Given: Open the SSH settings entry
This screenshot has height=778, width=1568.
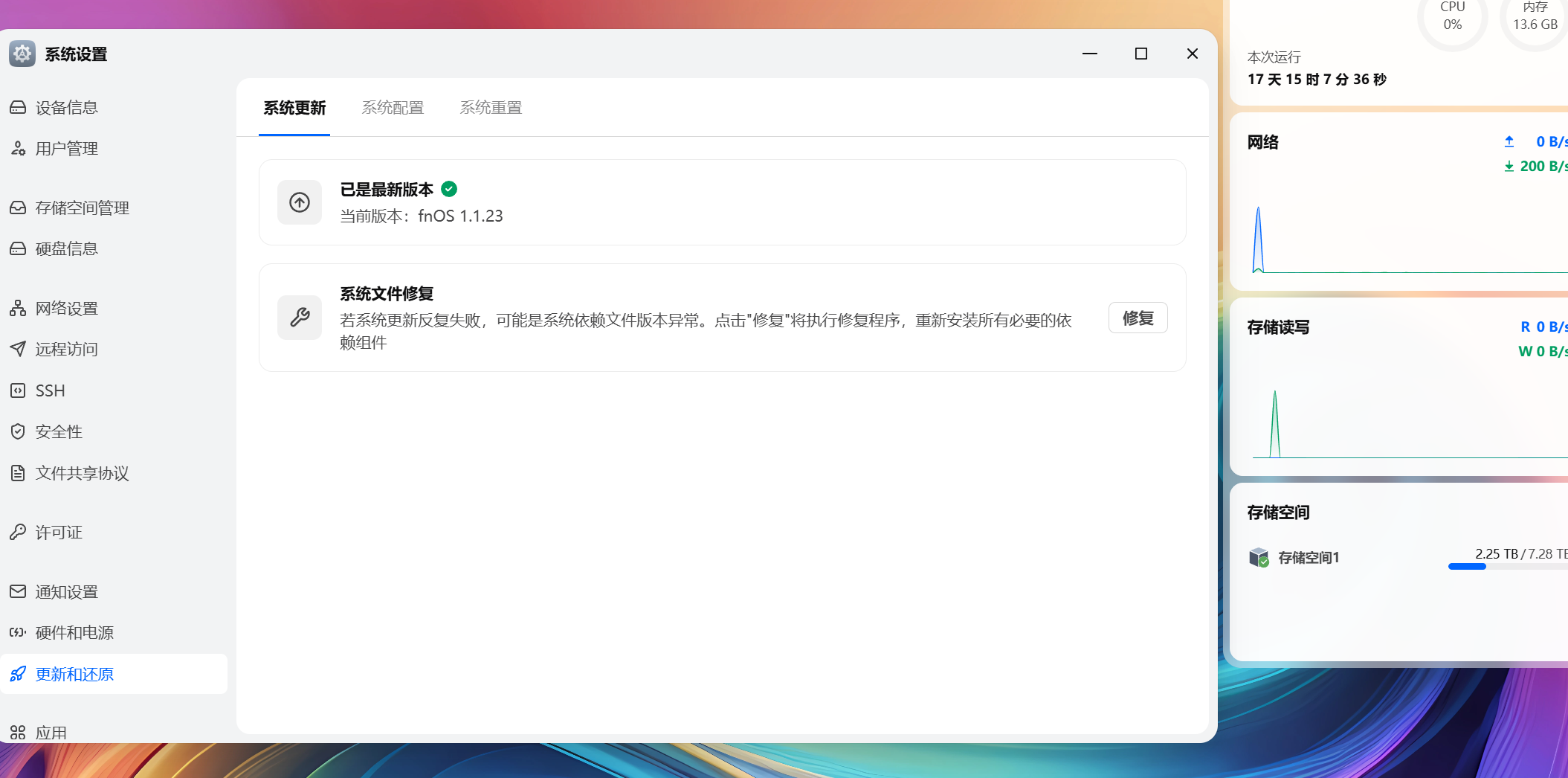Looking at the screenshot, I should [114, 390].
